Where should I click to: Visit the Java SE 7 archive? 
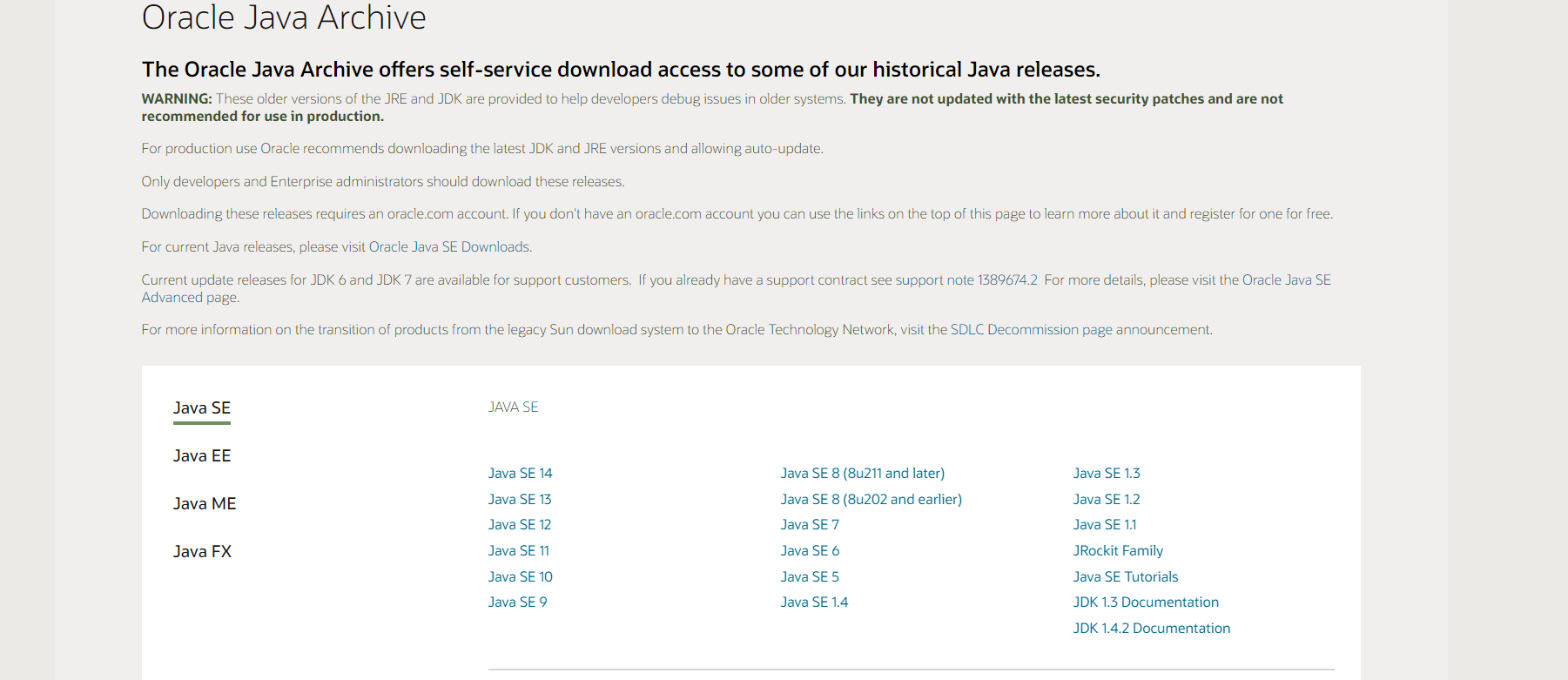810,525
